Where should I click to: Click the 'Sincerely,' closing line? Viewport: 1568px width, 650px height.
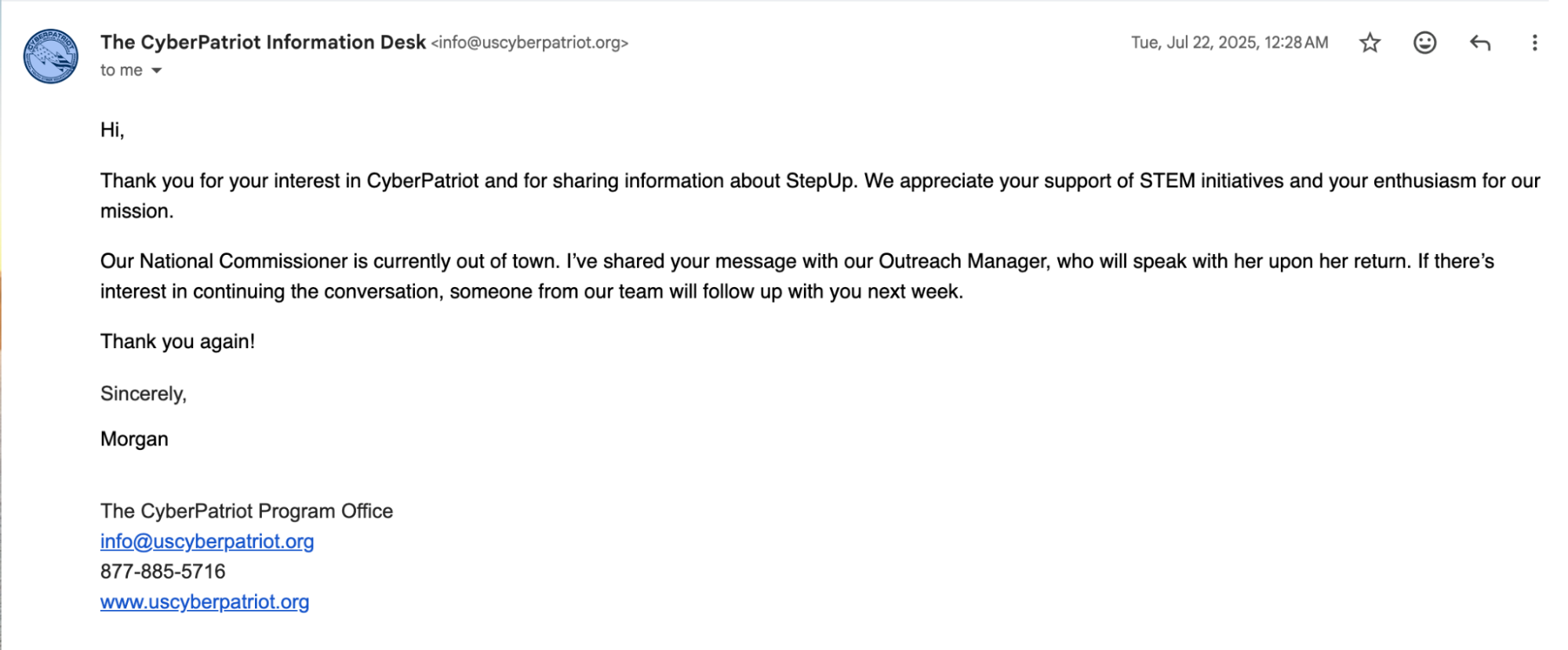[144, 394]
